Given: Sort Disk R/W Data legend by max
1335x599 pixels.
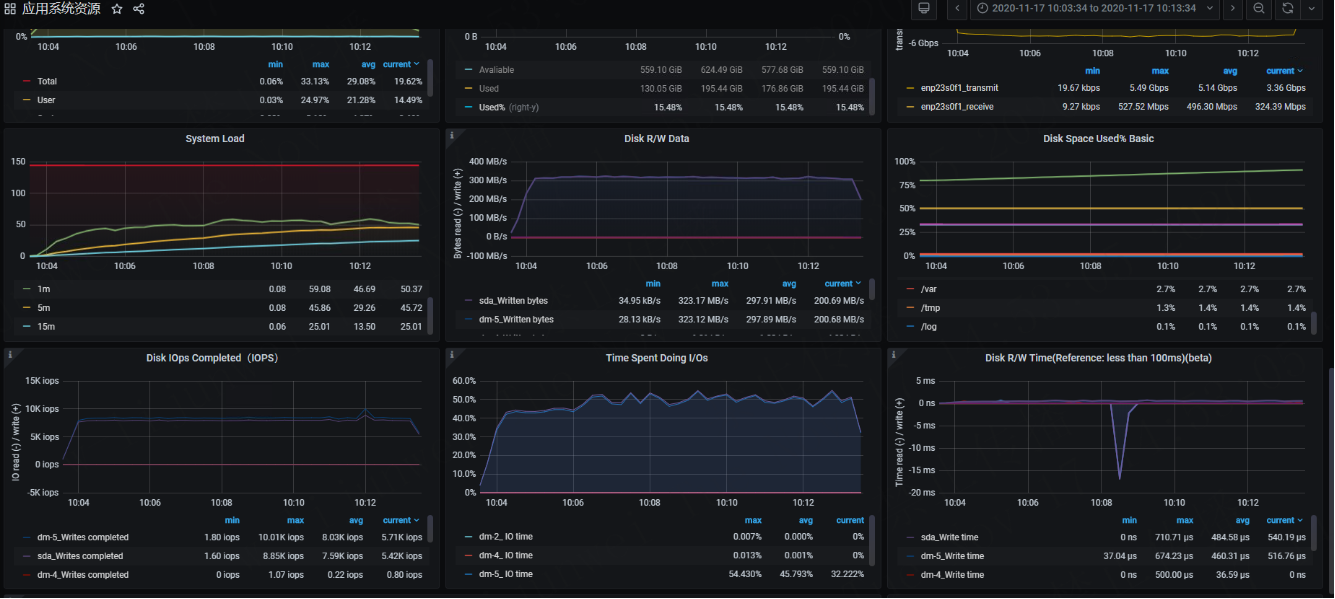Looking at the screenshot, I should (x=720, y=284).
